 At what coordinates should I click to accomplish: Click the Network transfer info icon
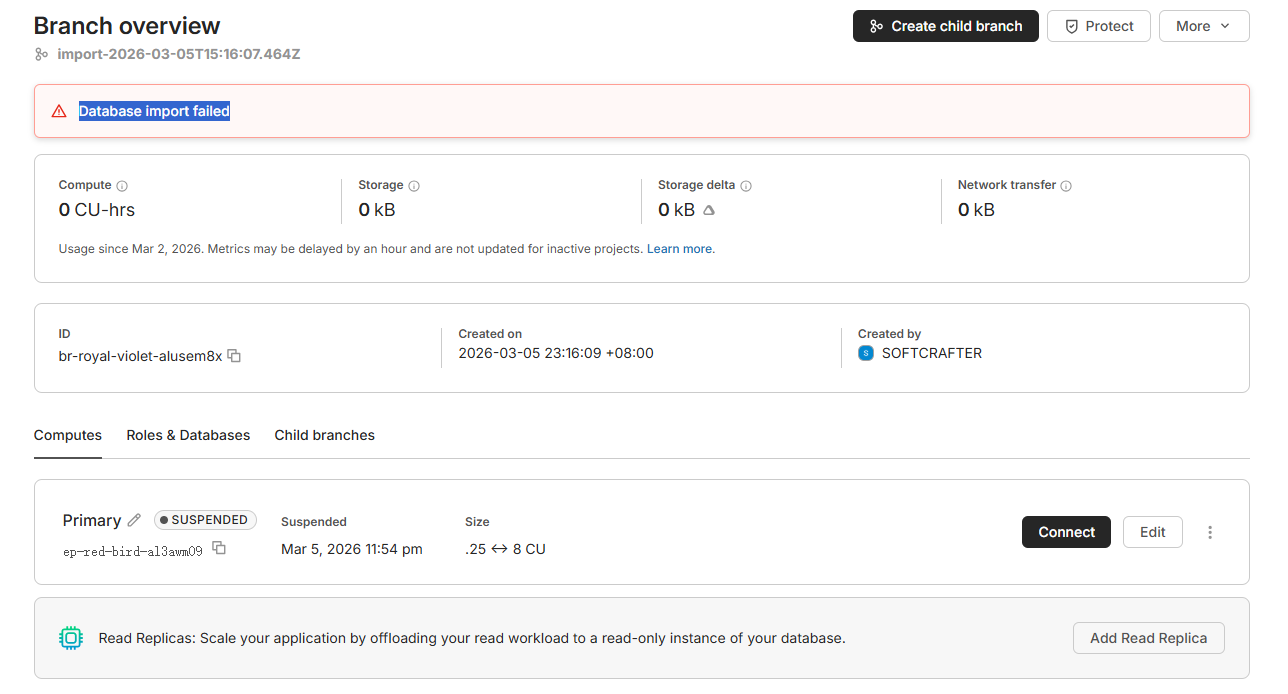pyautogui.click(x=1066, y=186)
